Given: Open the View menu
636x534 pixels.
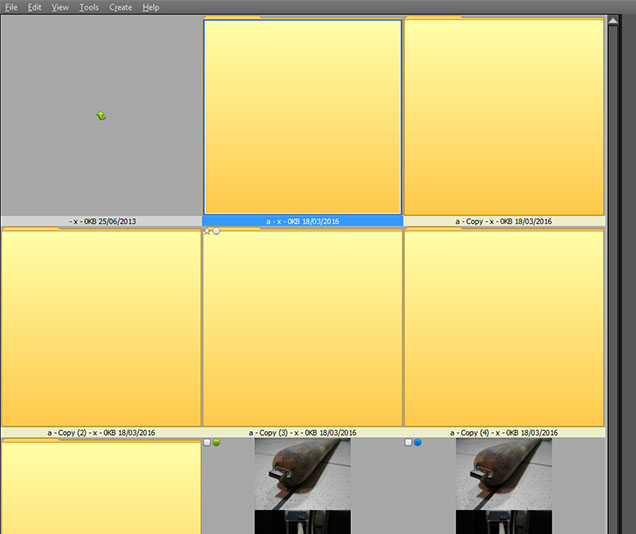Looking at the screenshot, I should point(60,7).
